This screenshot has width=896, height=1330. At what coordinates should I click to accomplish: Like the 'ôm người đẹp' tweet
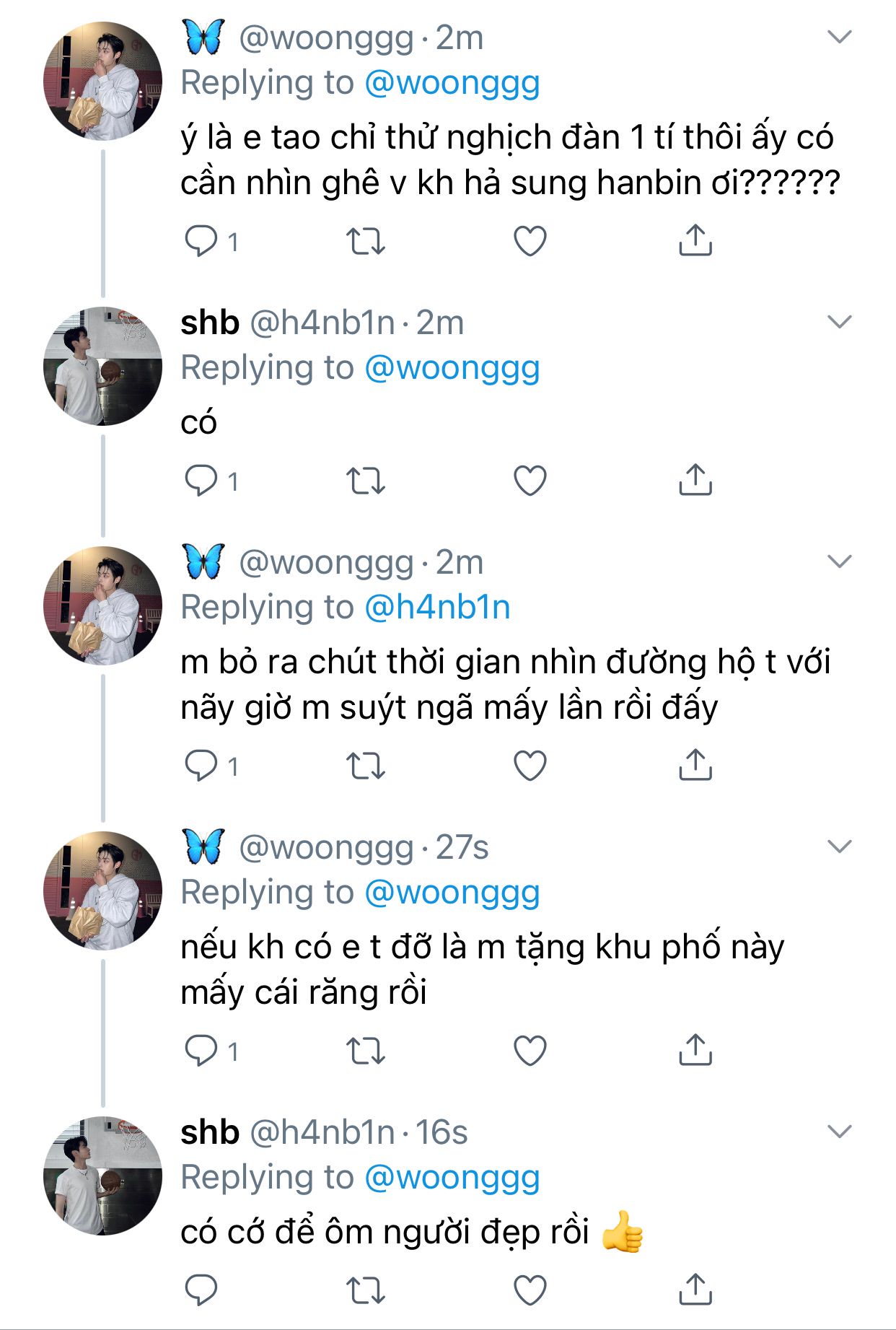point(530,1291)
